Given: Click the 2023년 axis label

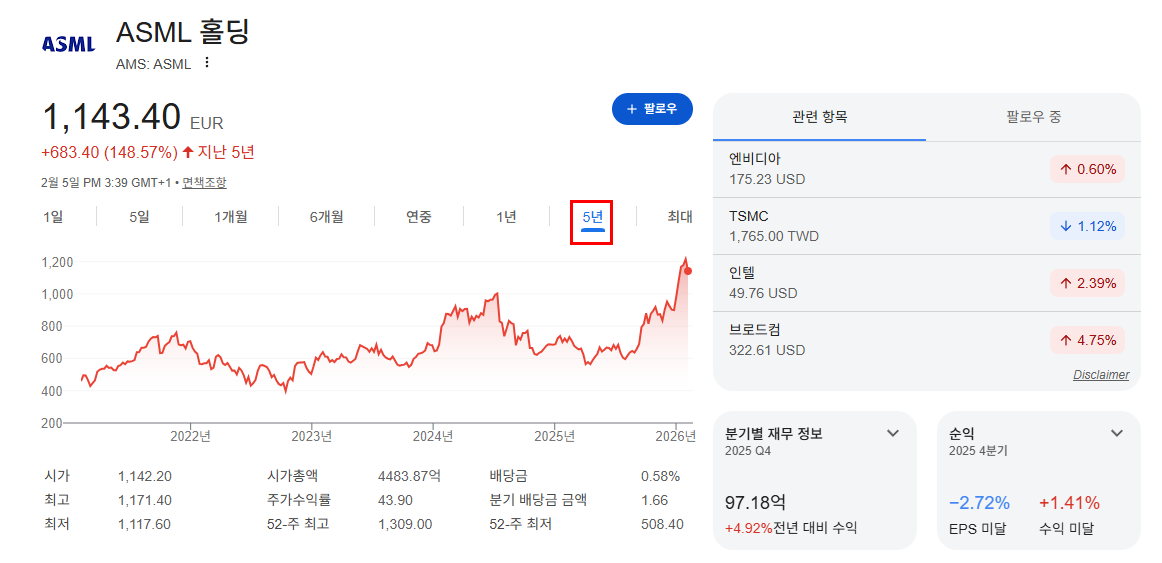Looking at the screenshot, I should click(x=312, y=436).
